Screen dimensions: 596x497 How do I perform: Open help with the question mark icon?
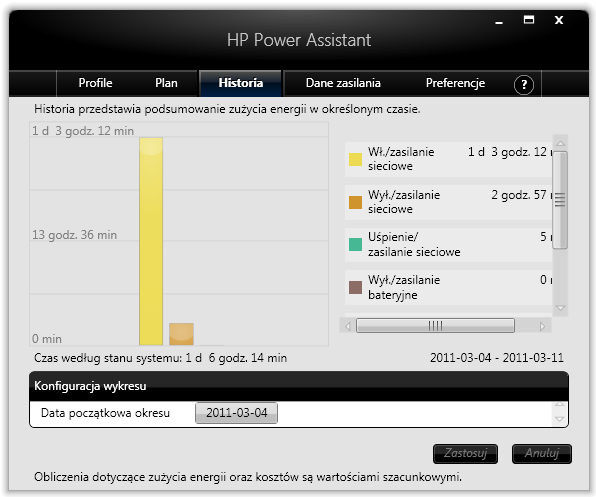(x=524, y=84)
